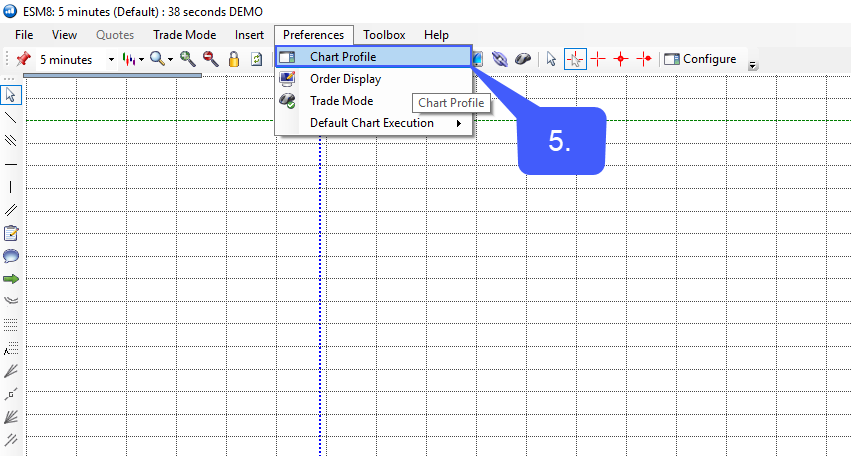Select the red crosshair with side dot
851x456 pixels.
644,59
